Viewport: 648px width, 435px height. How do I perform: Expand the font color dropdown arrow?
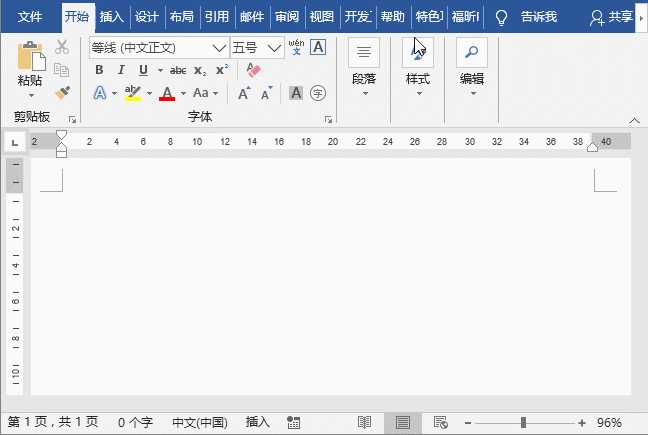183,93
